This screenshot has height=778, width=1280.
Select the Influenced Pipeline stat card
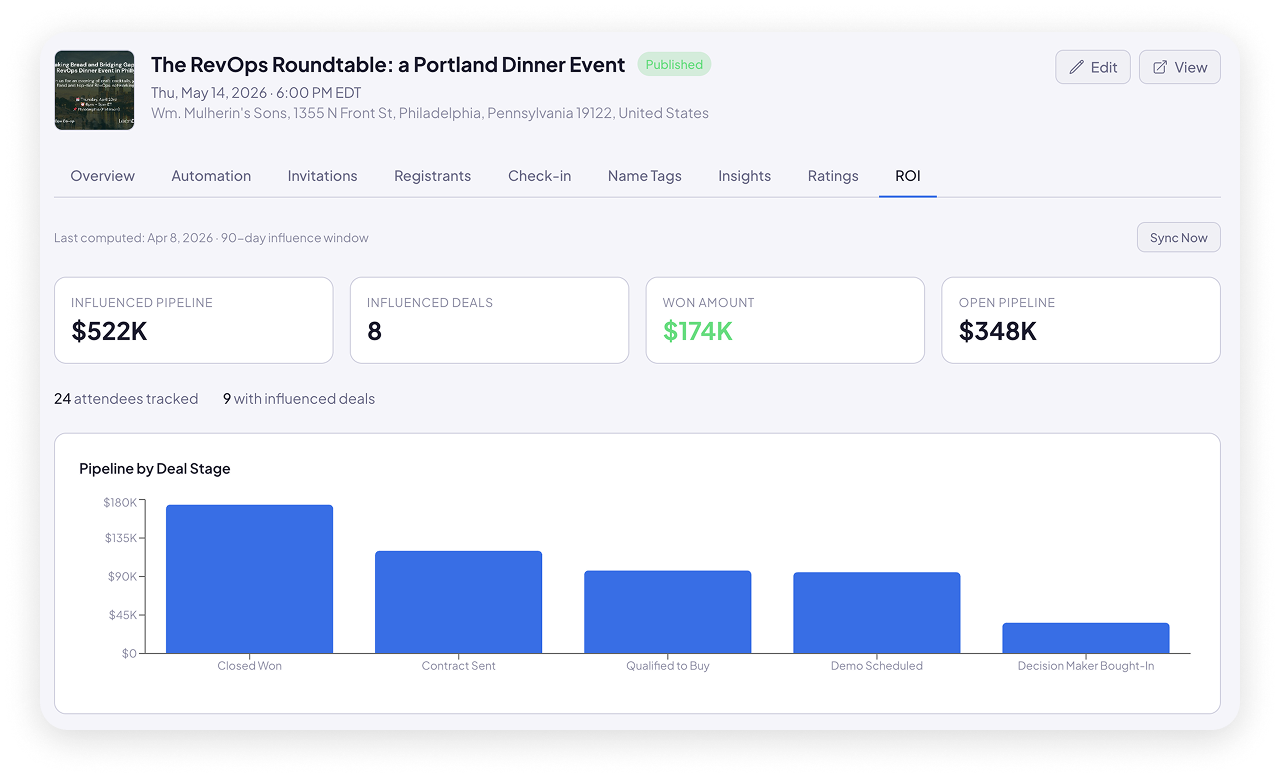click(193, 320)
